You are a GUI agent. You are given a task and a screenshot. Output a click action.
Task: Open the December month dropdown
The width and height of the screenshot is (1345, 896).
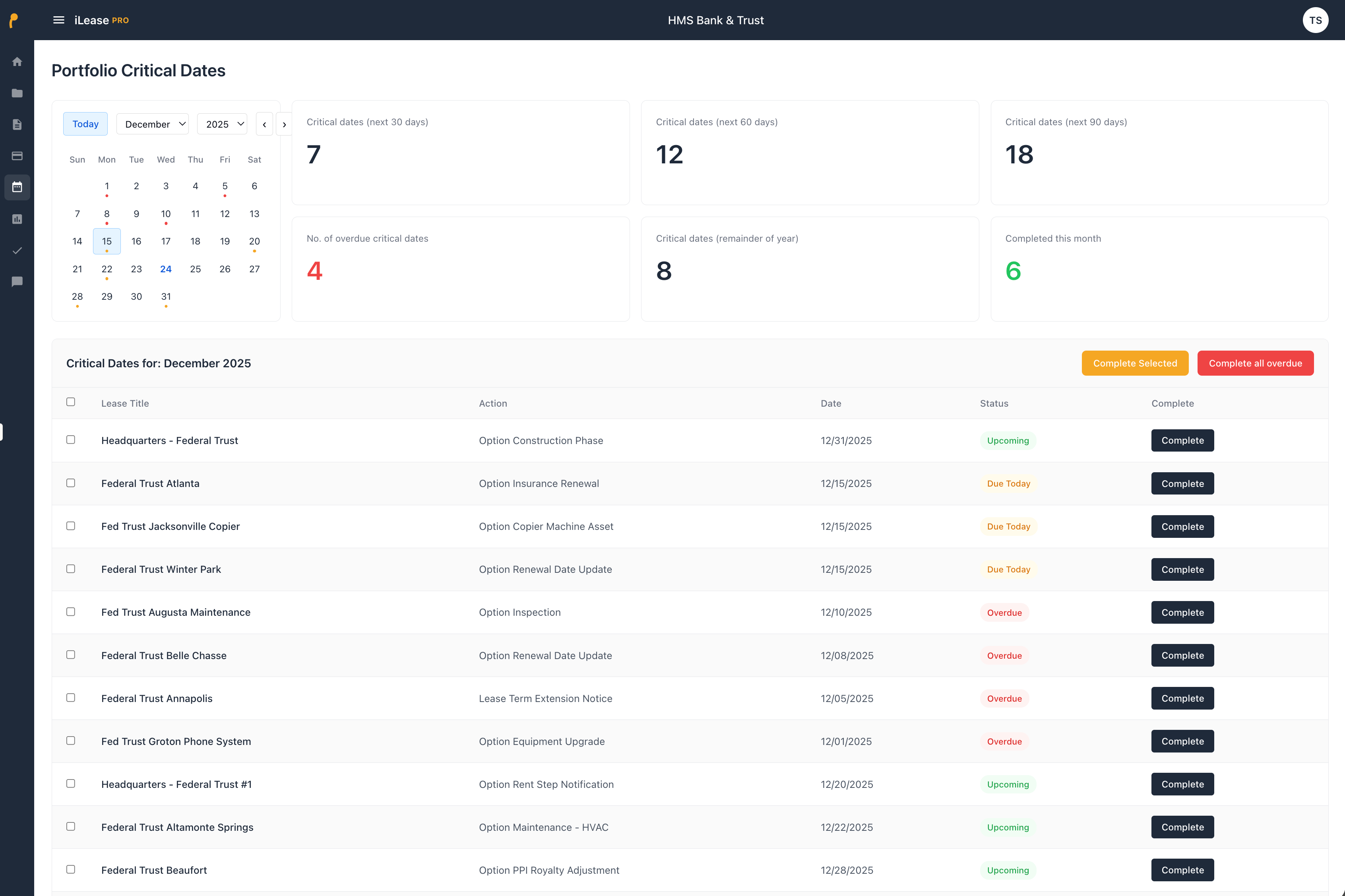(x=152, y=123)
